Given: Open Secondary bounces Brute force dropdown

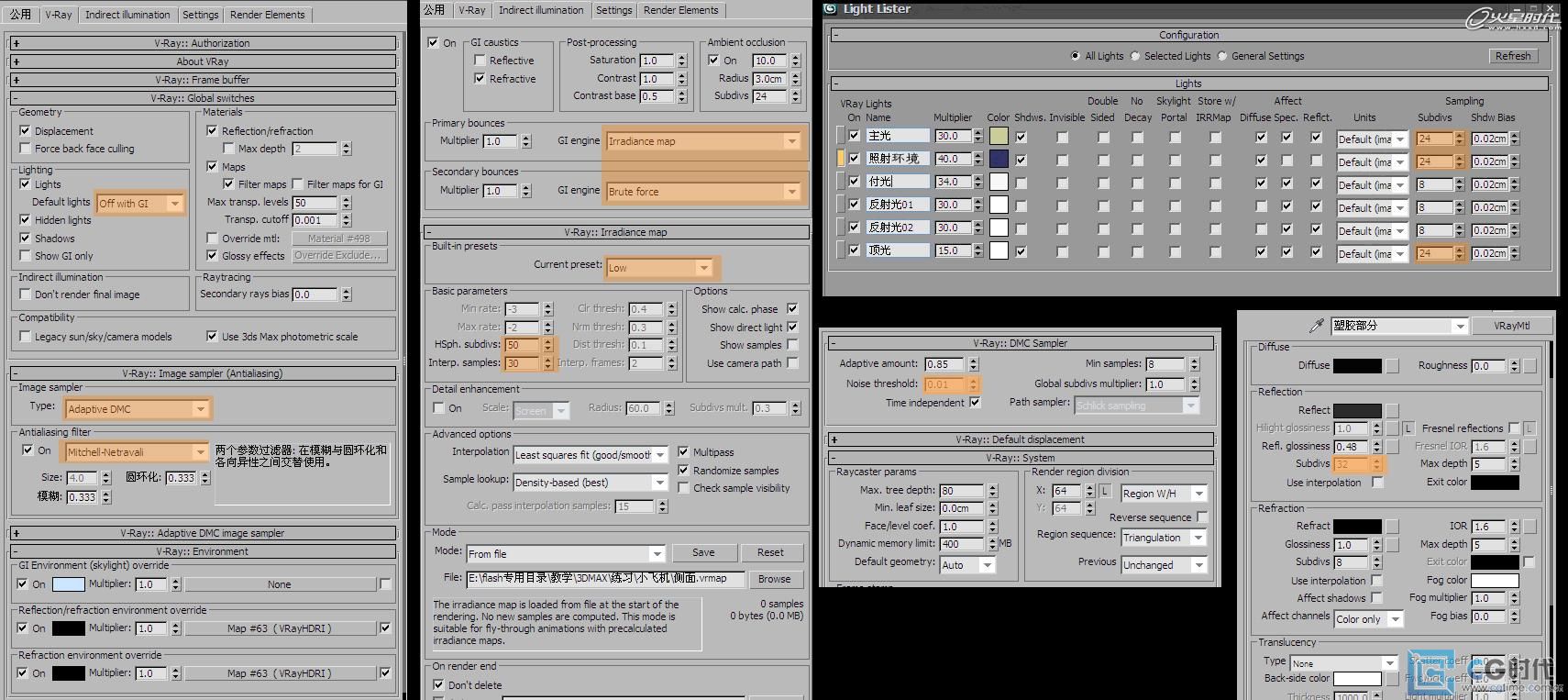Looking at the screenshot, I should click(x=703, y=192).
